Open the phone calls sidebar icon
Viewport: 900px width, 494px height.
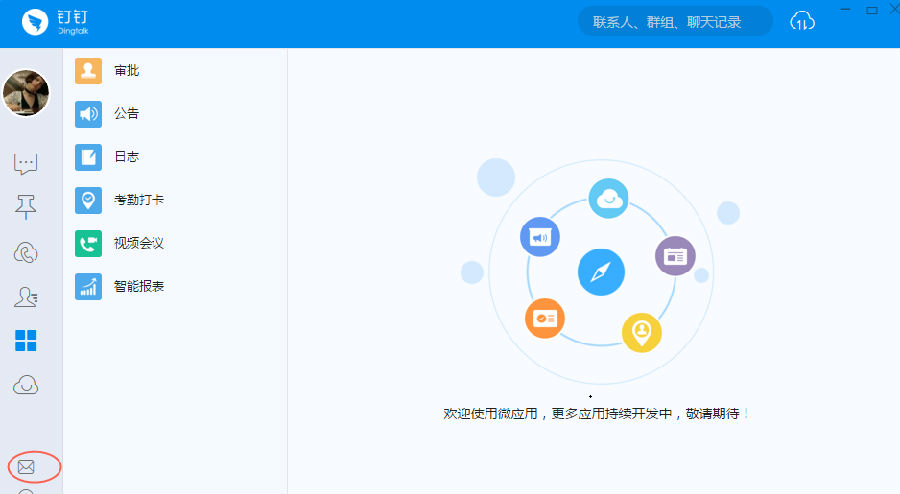tap(25, 252)
